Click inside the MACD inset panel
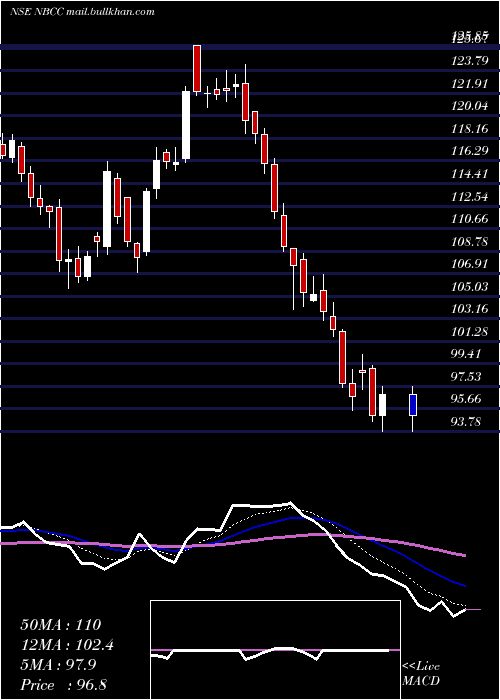The width and height of the screenshot is (500, 700). coord(275,650)
